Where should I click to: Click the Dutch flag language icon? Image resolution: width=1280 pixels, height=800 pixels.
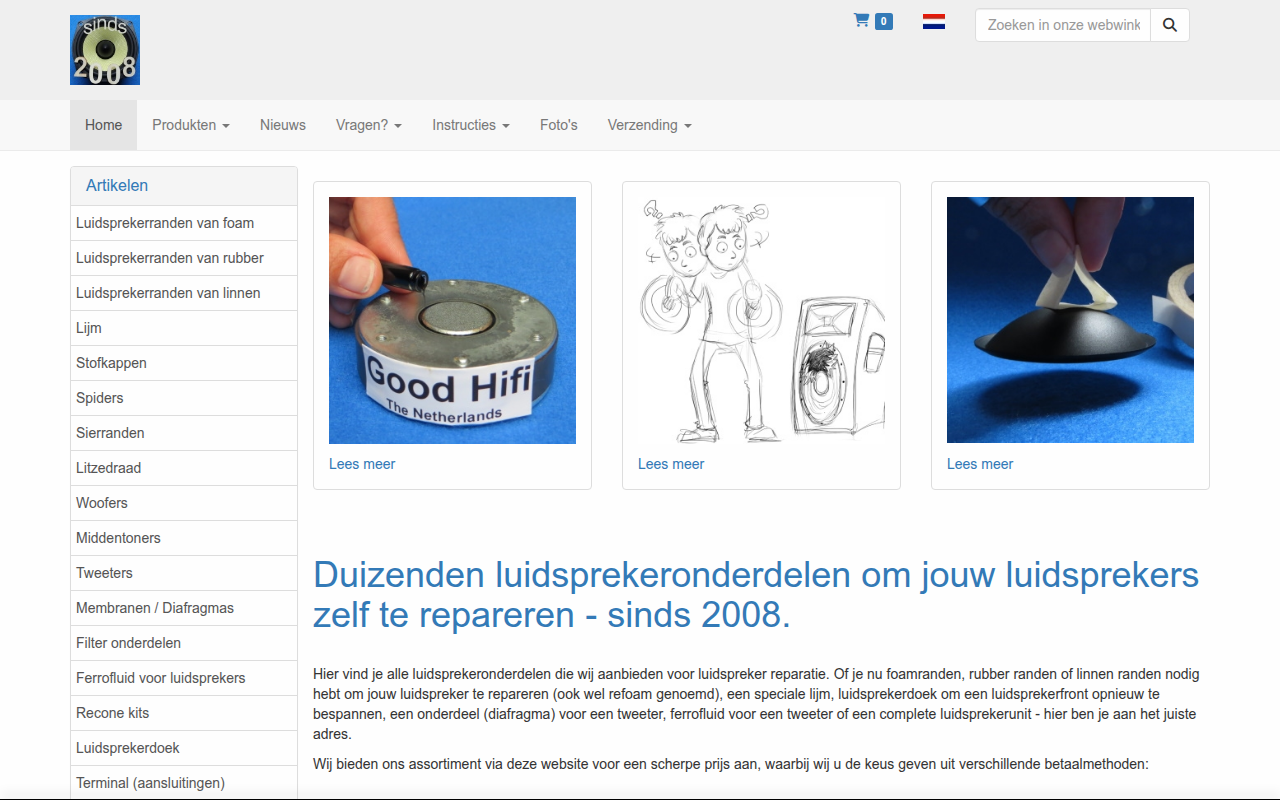tap(934, 21)
